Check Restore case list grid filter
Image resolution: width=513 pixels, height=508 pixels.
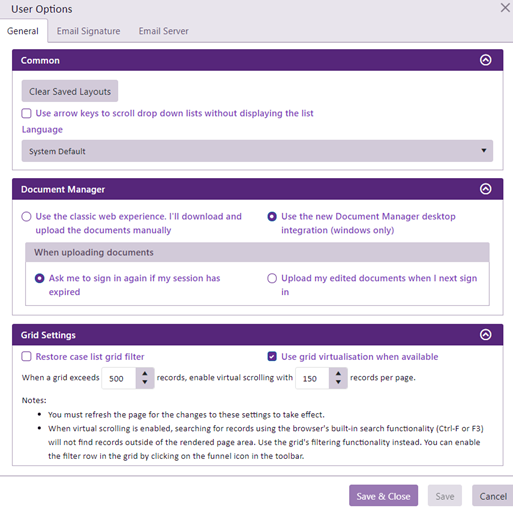(x=26, y=356)
